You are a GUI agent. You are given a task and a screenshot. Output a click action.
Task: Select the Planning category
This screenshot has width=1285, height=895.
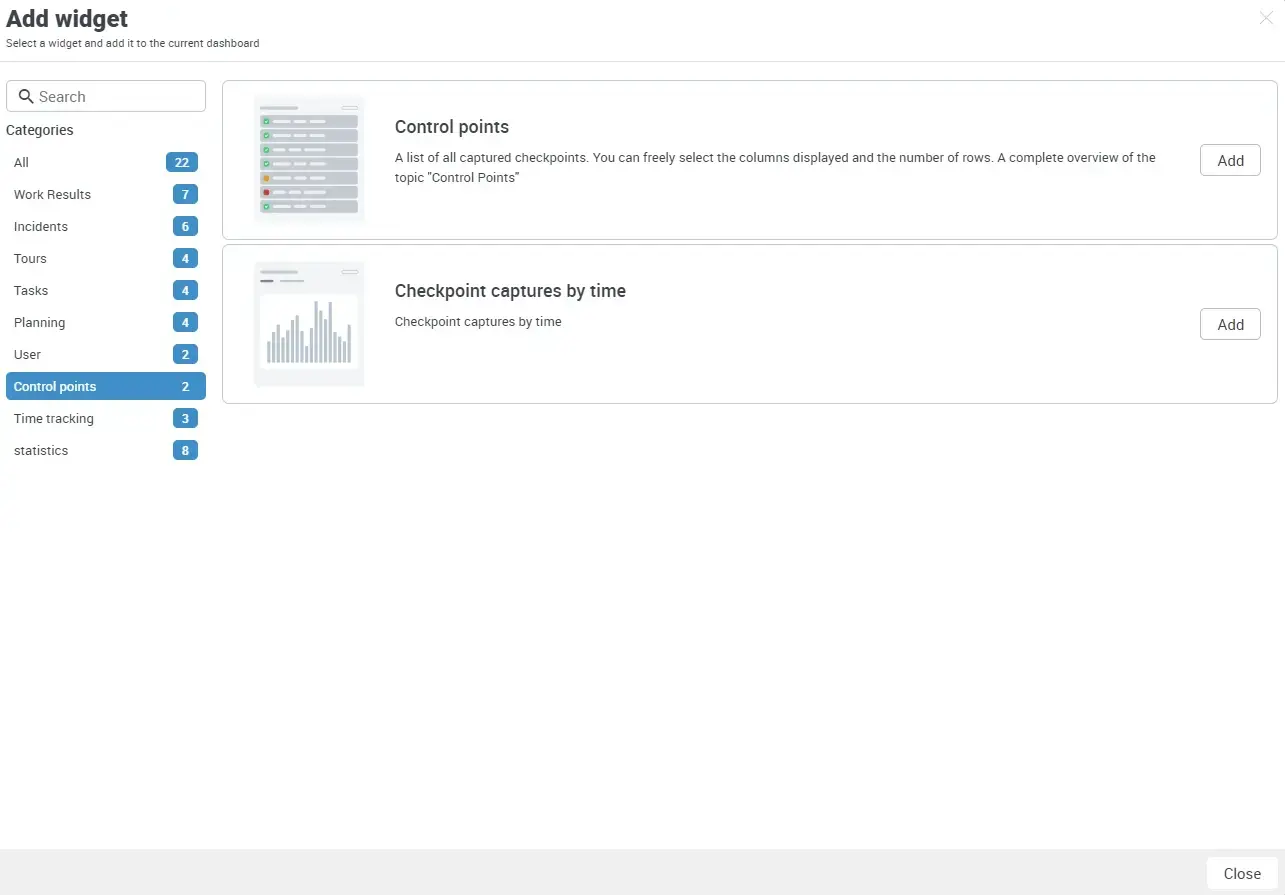[39, 322]
